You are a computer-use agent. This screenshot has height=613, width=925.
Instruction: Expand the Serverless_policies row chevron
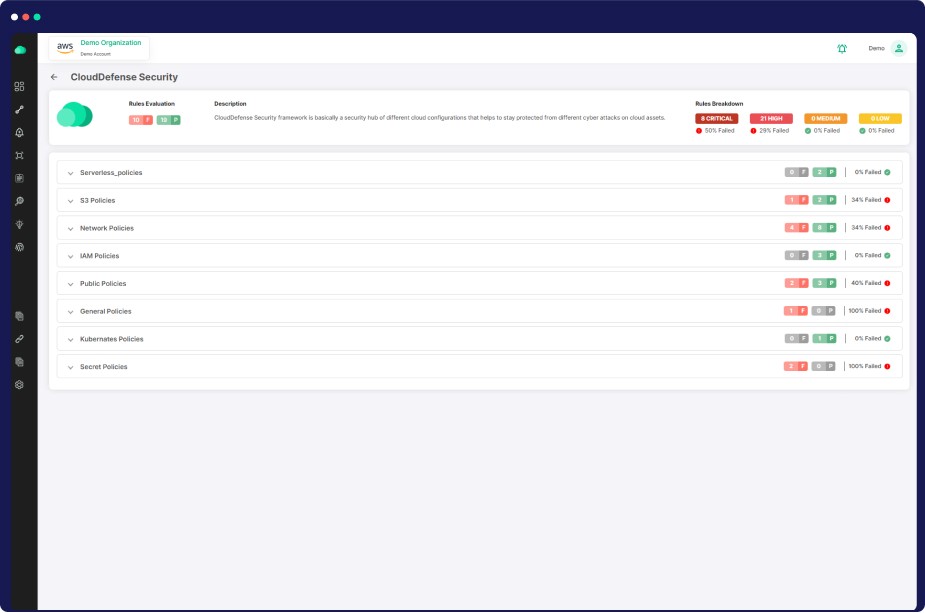71,173
